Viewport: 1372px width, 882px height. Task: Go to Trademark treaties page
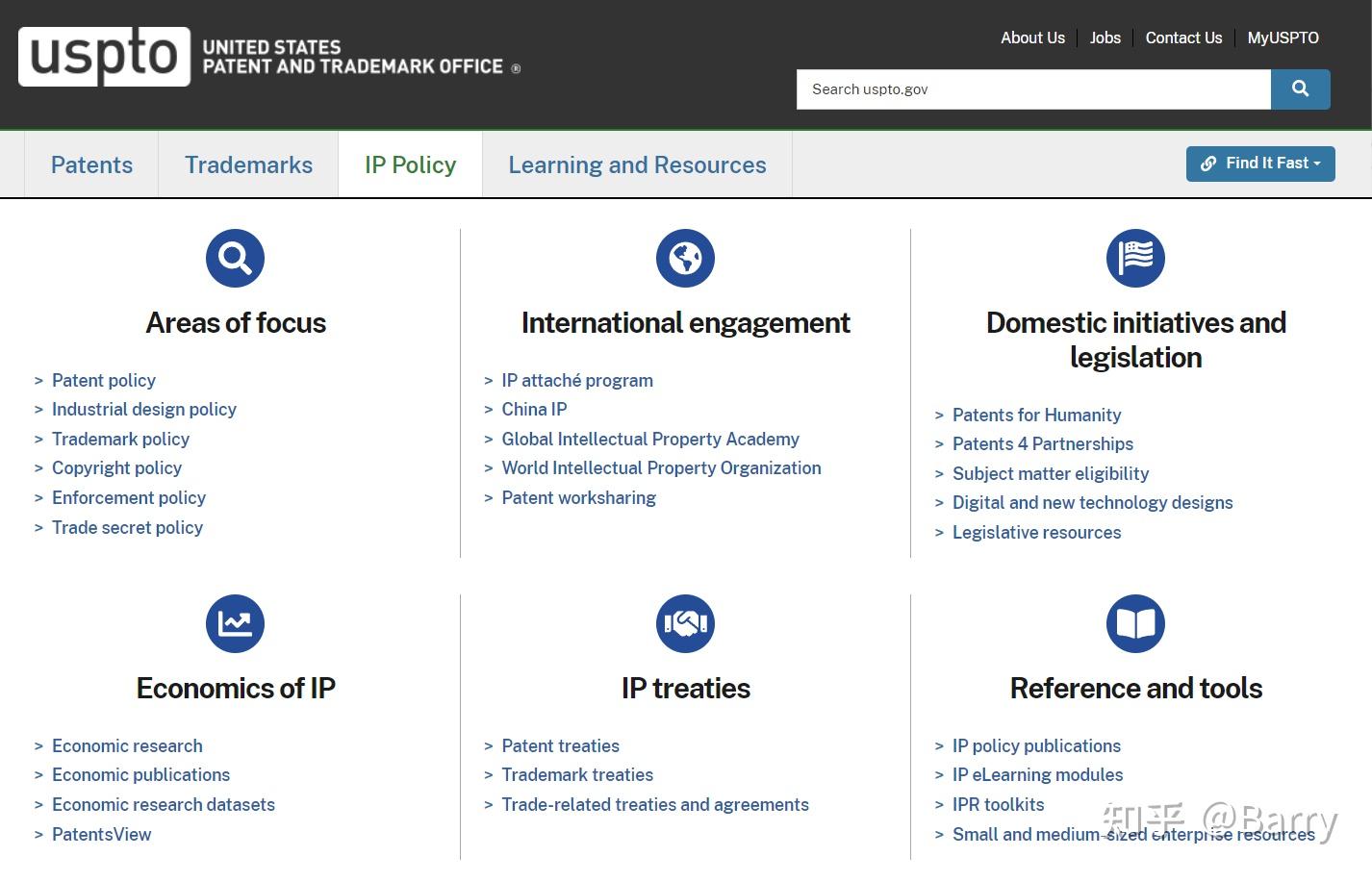(x=577, y=774)
